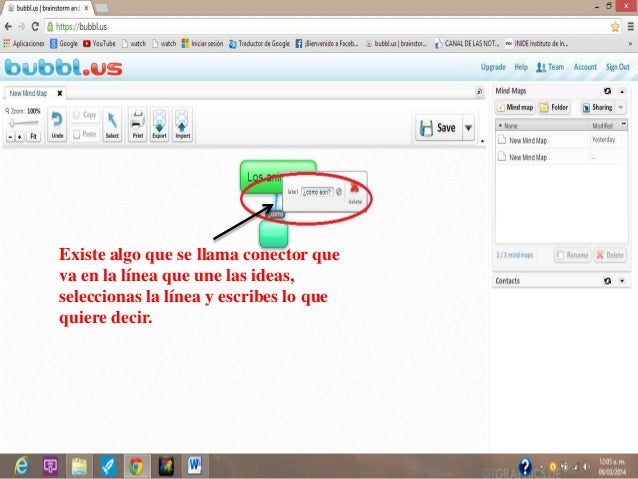Open the YouTube bookmark

(99, 44)
